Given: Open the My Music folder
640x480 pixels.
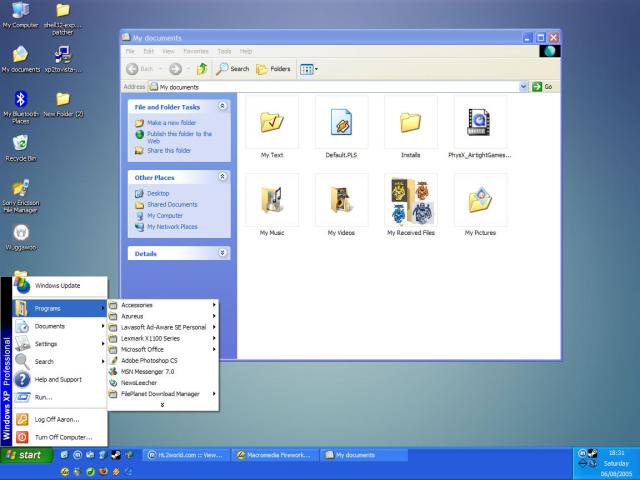Looking at the screenshot, I should (272, 205).
